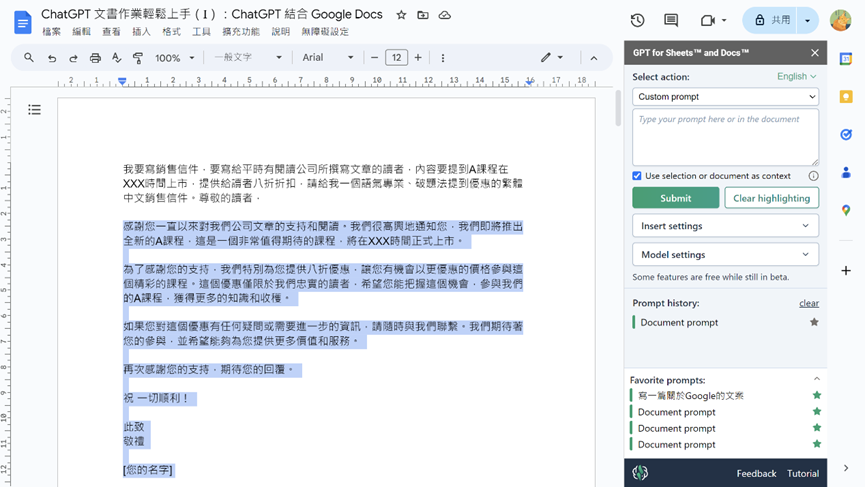
Task: Open Google Keep side panel
Action: pyautogui.click(x=846, y=97)
